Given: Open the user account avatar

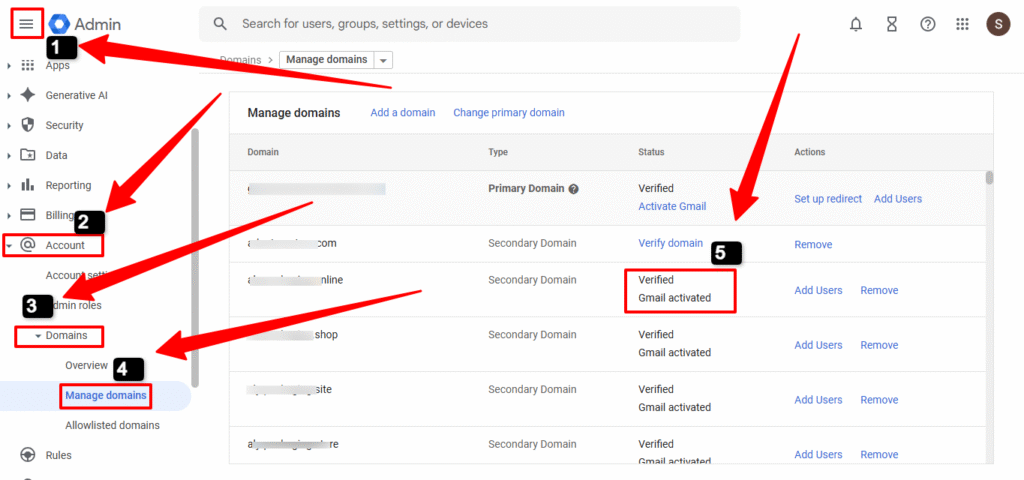Looking at the screenshot, I should 997,24.
